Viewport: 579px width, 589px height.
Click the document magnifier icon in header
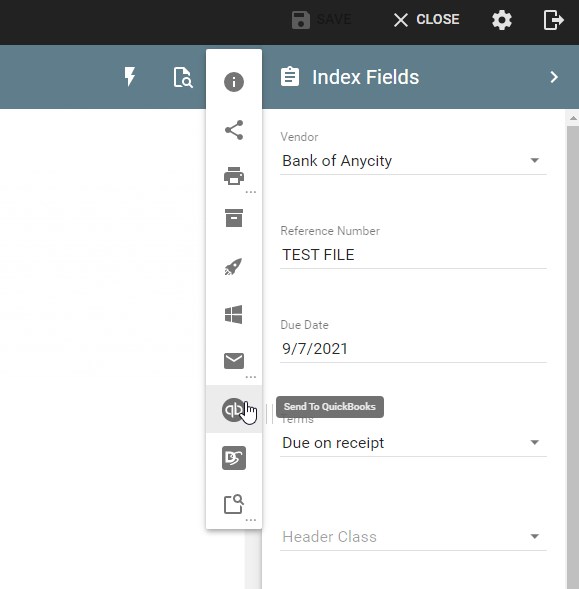click(183, 77)
